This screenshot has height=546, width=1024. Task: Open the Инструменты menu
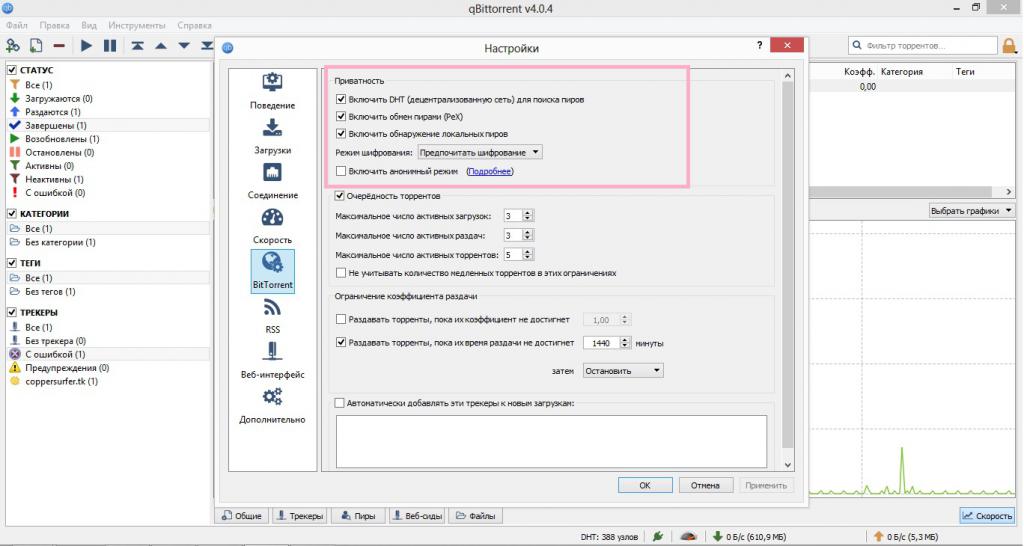click(136, 25)
